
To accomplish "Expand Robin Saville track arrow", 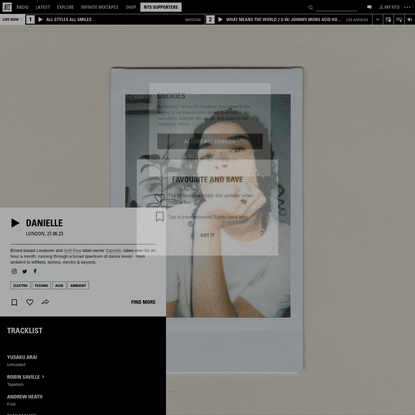I will pos(43,377).
